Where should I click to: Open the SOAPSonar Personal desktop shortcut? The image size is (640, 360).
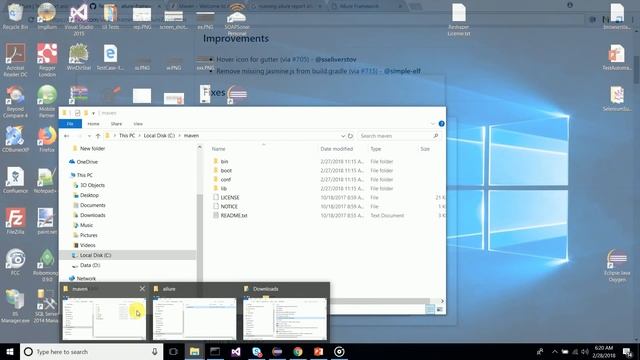[236, 19]
